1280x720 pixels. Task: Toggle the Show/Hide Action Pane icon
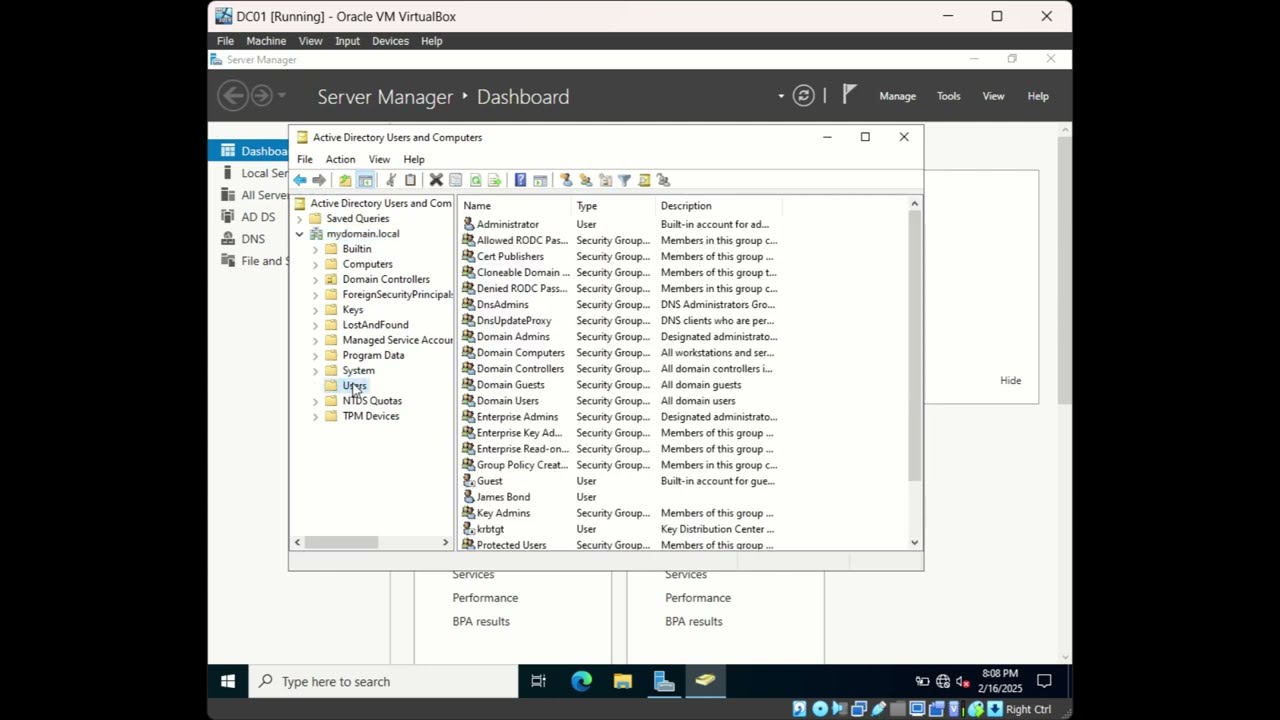tap(540, 180)
